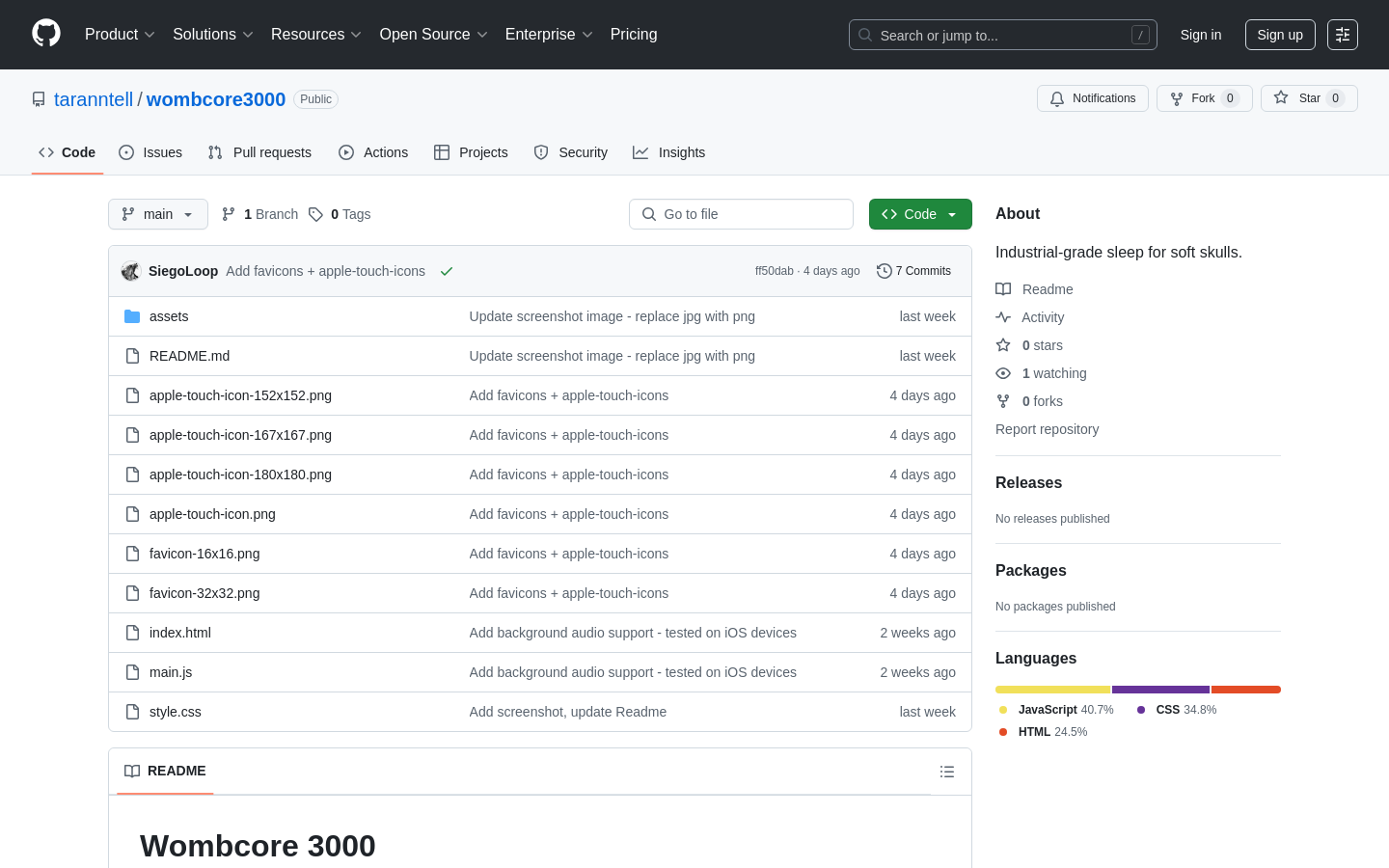Image resolution: width=1389 pixels, height=868 pixels.
Task: Open apple-touch-icon-180x180.png file
Action: point(240,475)
